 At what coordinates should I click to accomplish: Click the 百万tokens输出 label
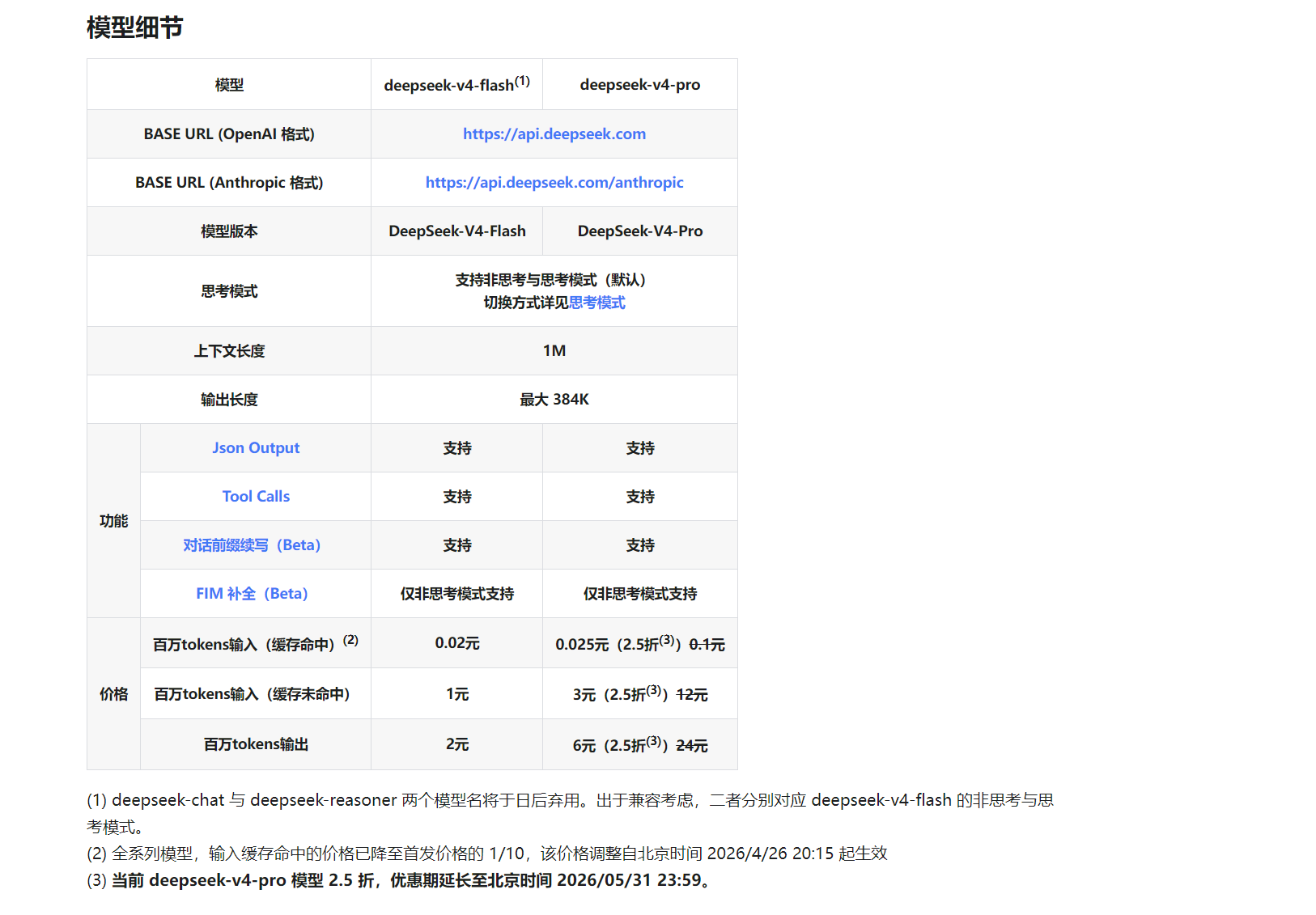(256, 744)
